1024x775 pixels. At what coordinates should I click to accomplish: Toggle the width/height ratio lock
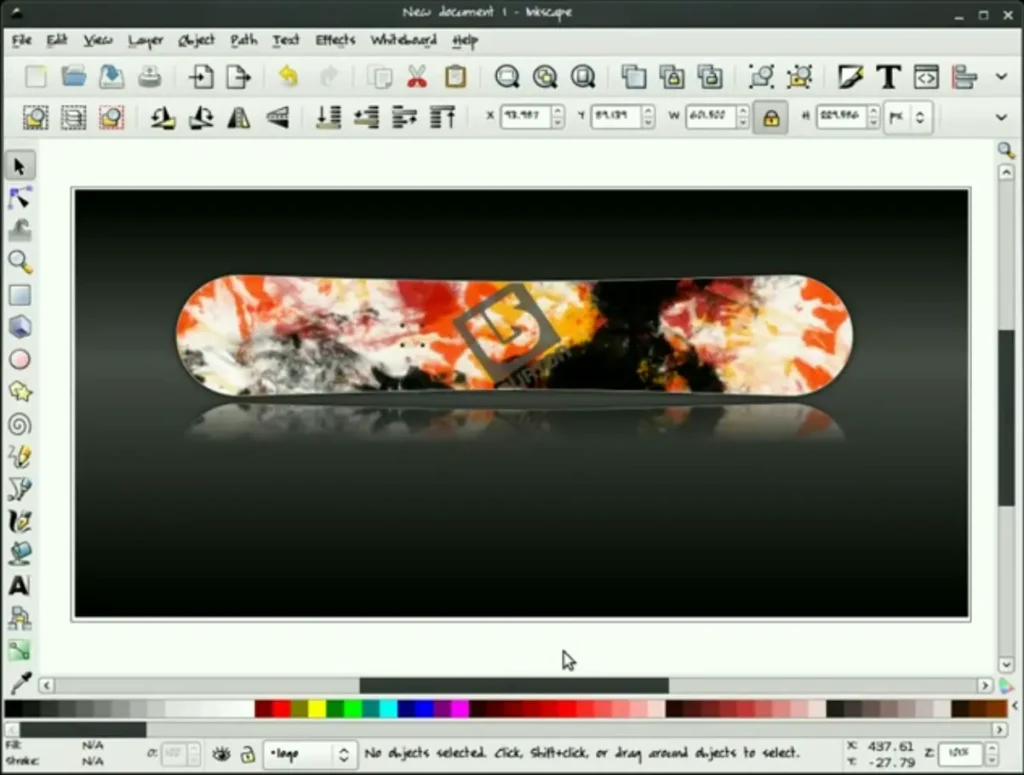(771, 118)
